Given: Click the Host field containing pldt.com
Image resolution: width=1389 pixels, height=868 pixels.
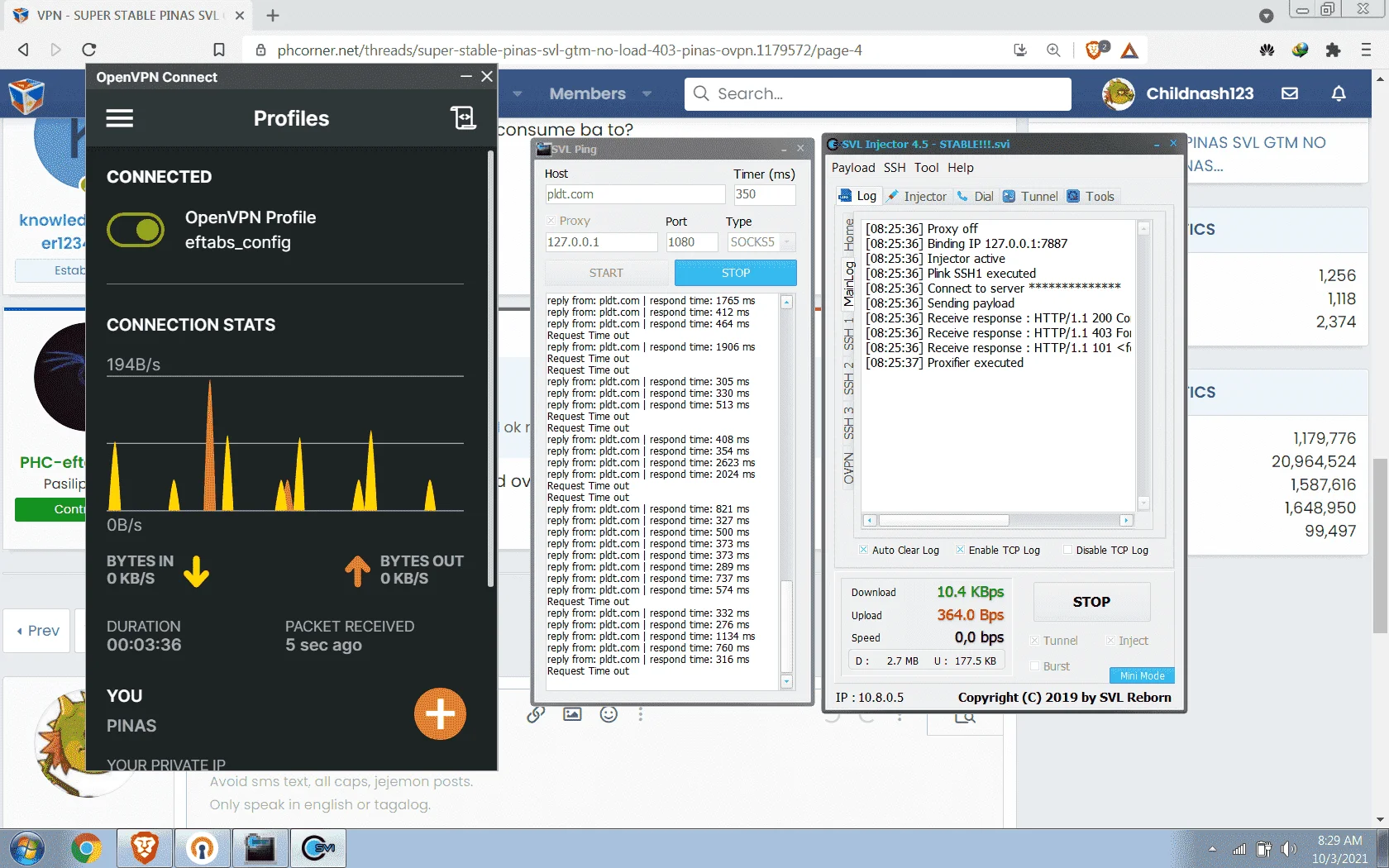Looking at the screenshot, I should pyautogui.click(x=635, y=194).
